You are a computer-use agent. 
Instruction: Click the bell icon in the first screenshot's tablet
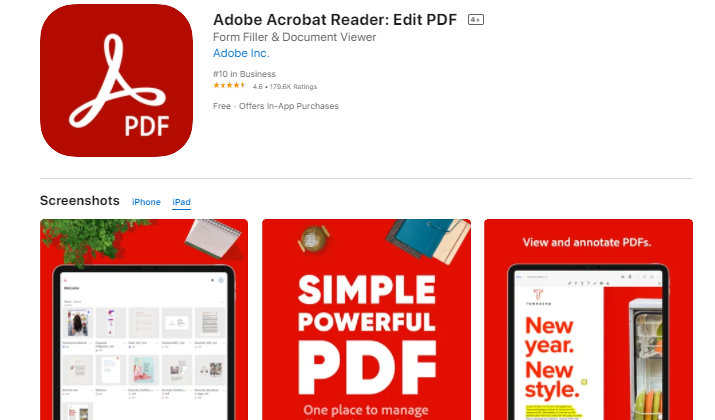tap(212, 280)
